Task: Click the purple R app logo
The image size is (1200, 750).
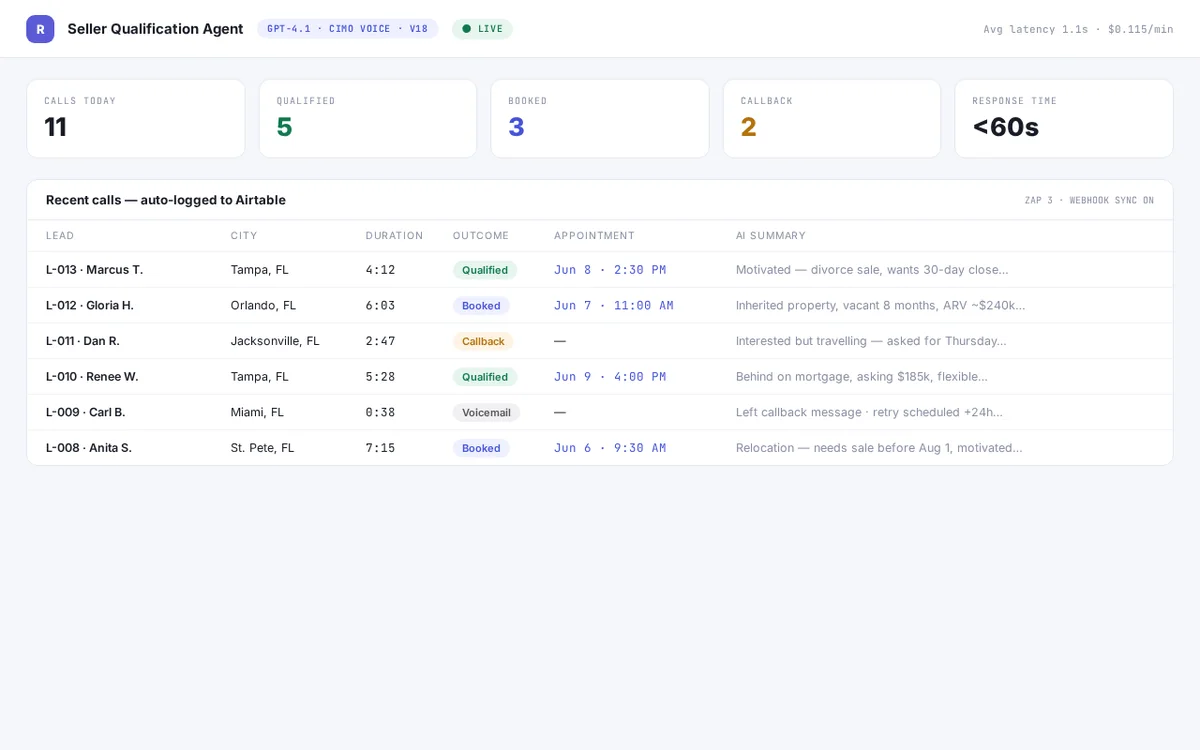Action: pos(40,29)
